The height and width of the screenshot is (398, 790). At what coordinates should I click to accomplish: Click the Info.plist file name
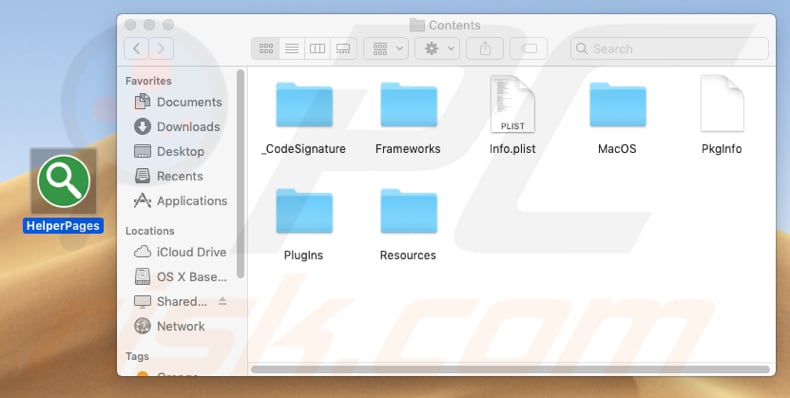click(x=512, y=149)
